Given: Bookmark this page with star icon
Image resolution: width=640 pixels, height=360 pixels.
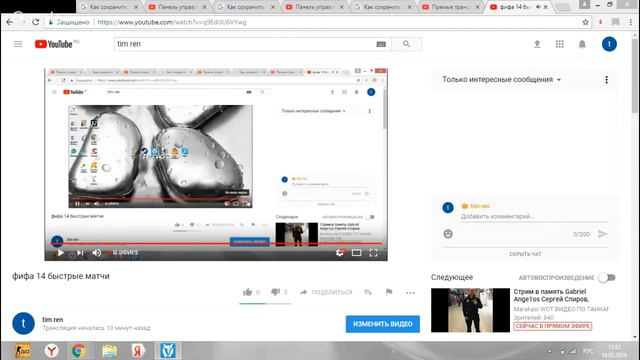Looking at the screenshot, I should pyautogui.click(x=585, y=22).
